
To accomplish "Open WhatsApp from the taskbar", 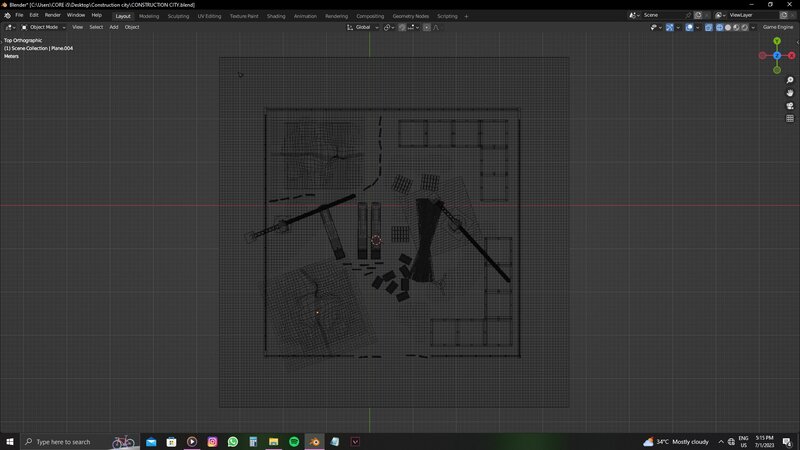I will point(233,441).
